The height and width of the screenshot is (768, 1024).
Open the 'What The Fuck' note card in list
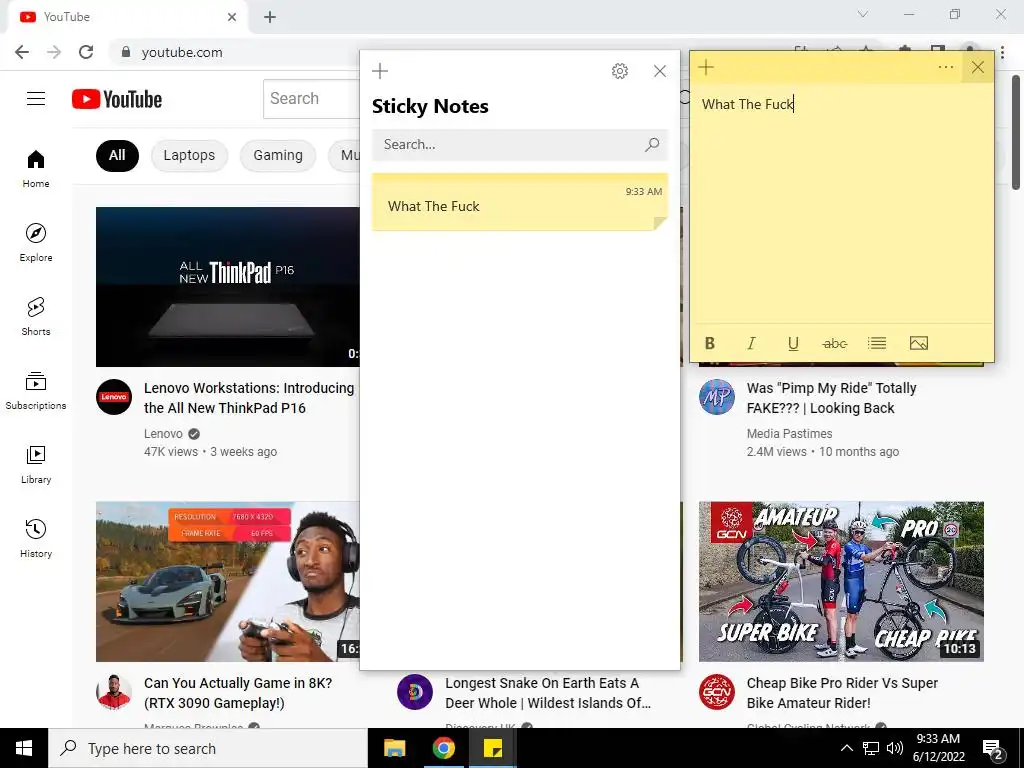click(x=520, y=202)
